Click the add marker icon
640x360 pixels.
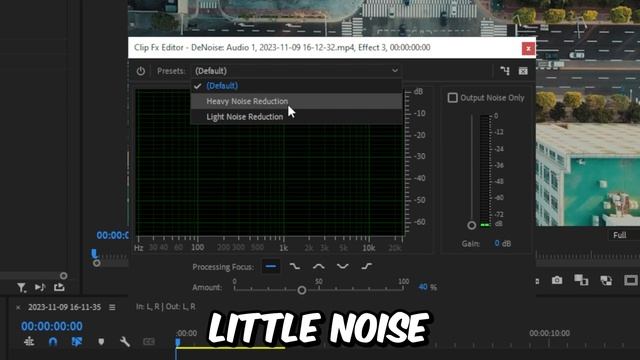pos(101,342)
